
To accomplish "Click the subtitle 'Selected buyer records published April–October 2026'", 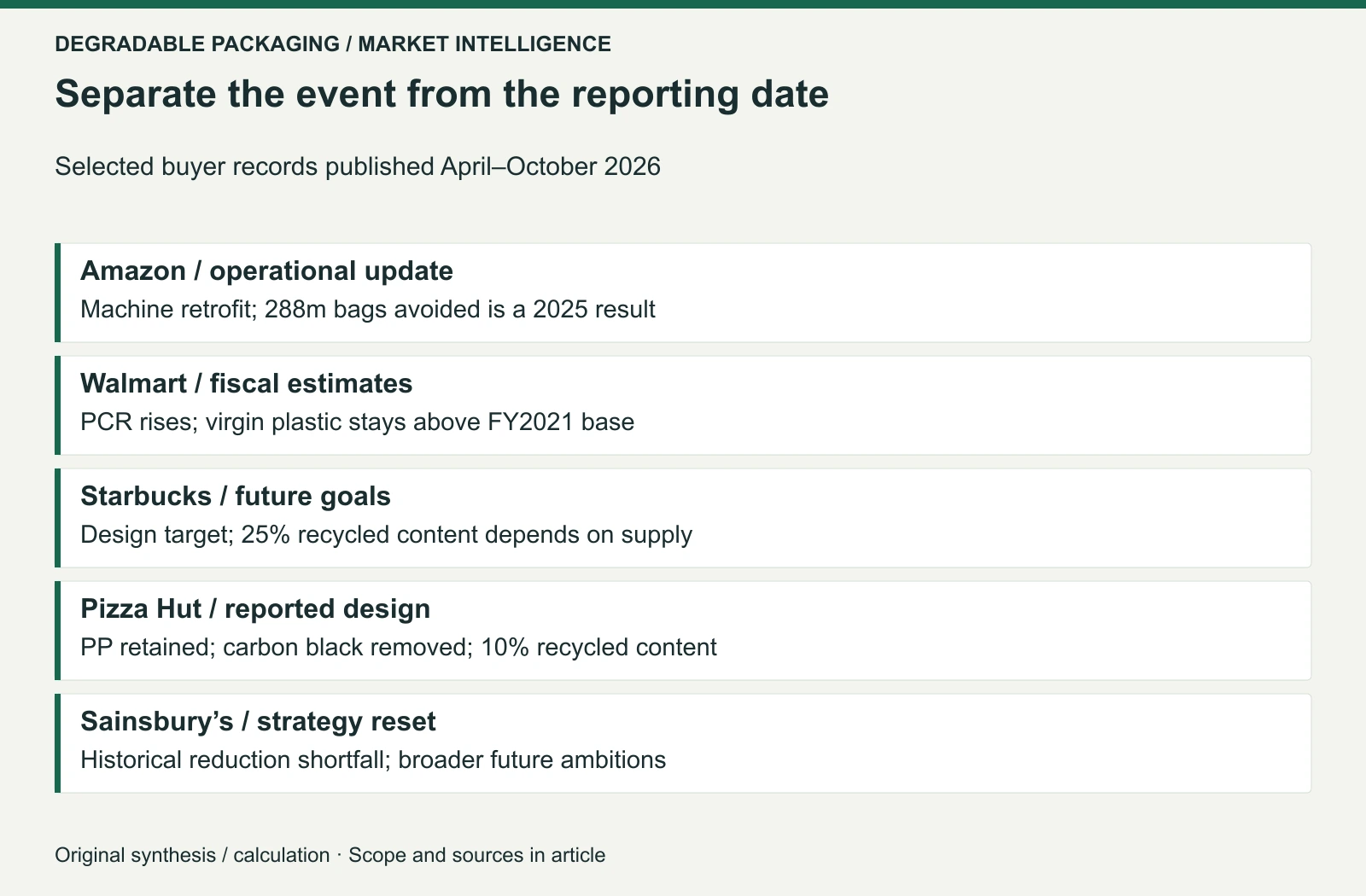I will (358, 166).
